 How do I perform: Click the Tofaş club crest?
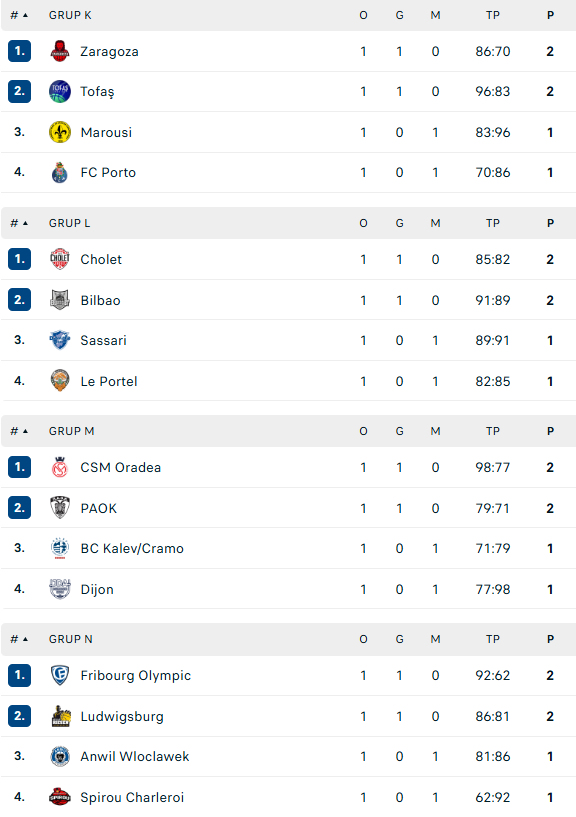coord(60,91)
